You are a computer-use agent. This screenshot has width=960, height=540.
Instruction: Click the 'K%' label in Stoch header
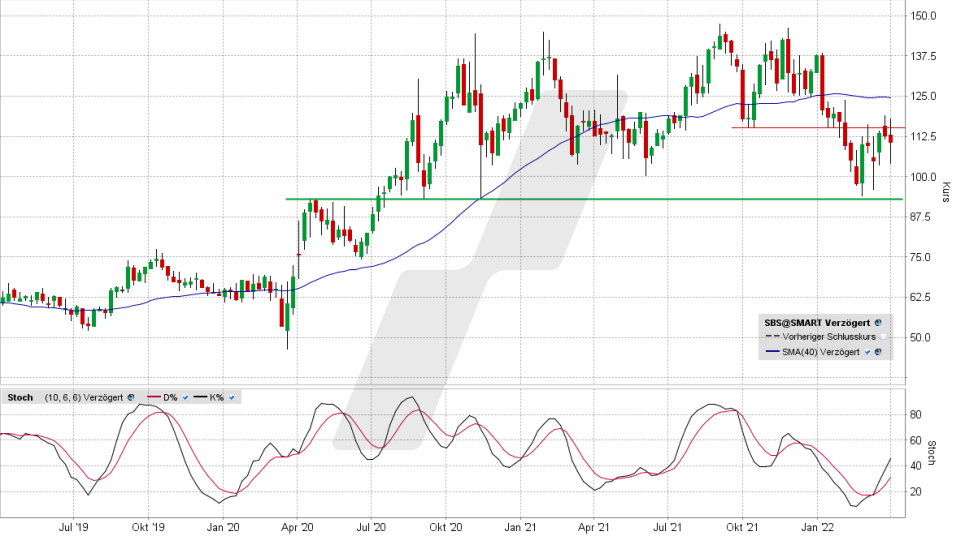point(217,397)
